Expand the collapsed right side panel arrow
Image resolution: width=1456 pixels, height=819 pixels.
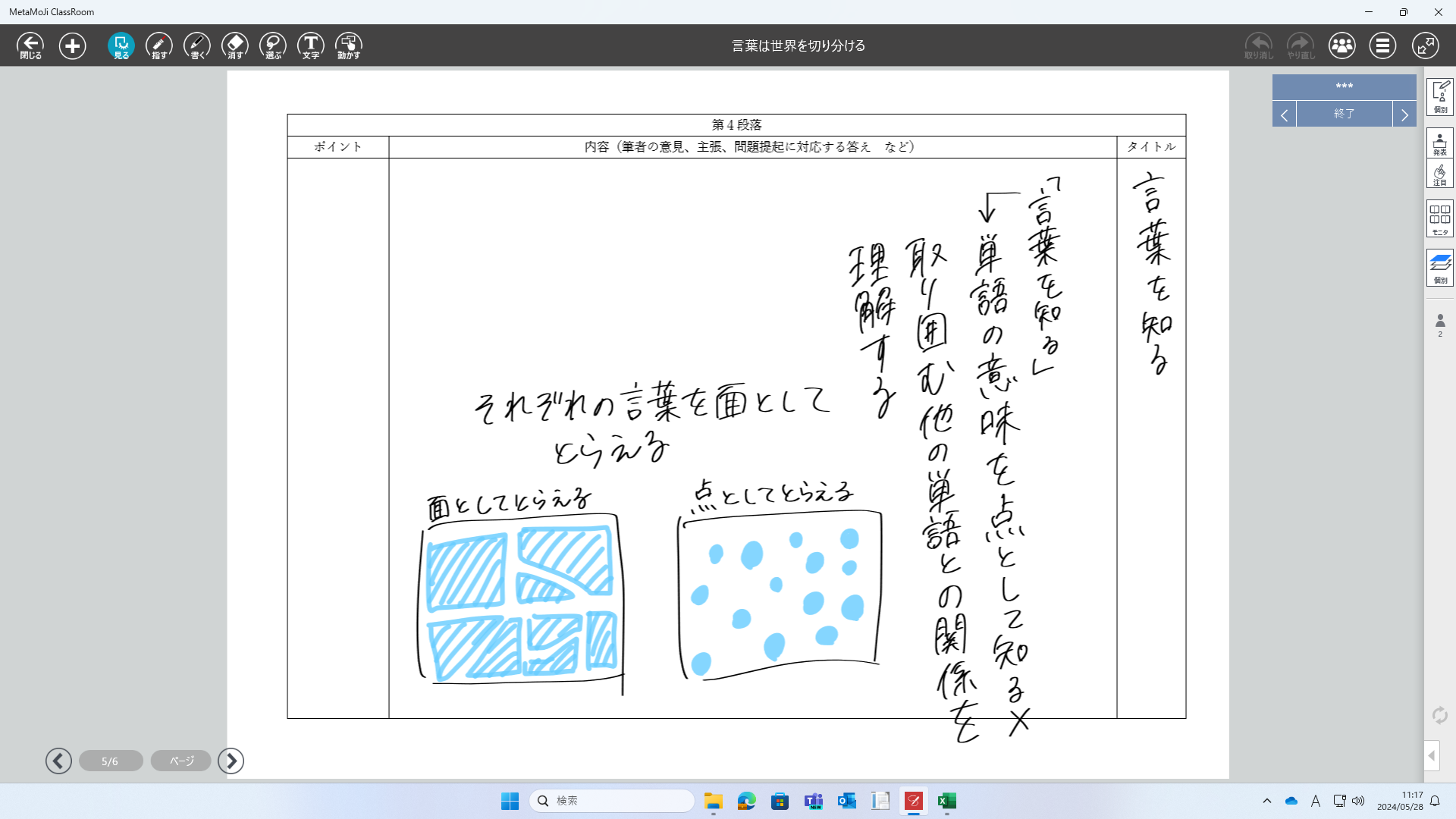click(x=1432, y=755)
